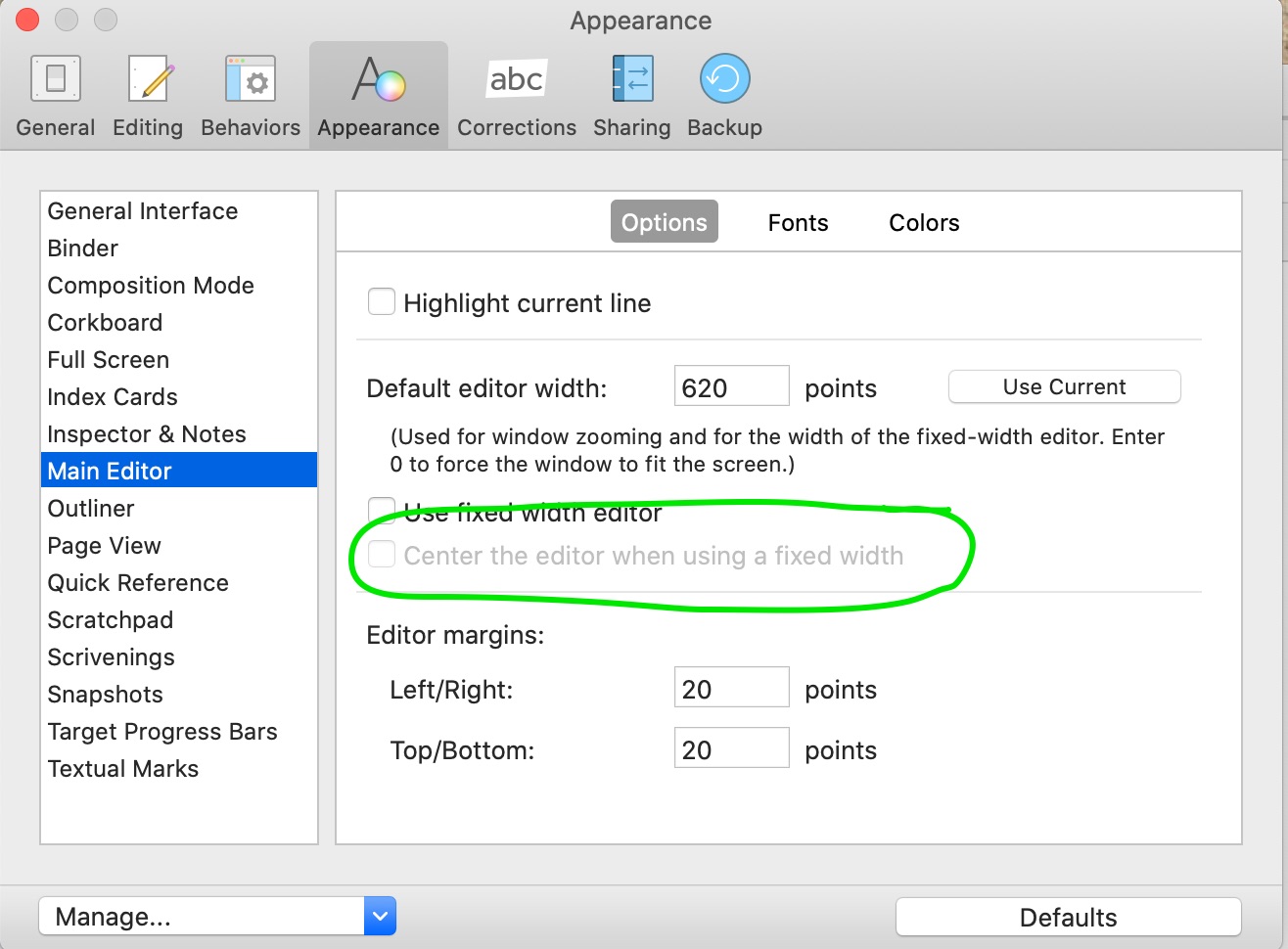Switch to the Fonts tab
The height and width of the screenshot is (949, 1288).
point(798,223)
